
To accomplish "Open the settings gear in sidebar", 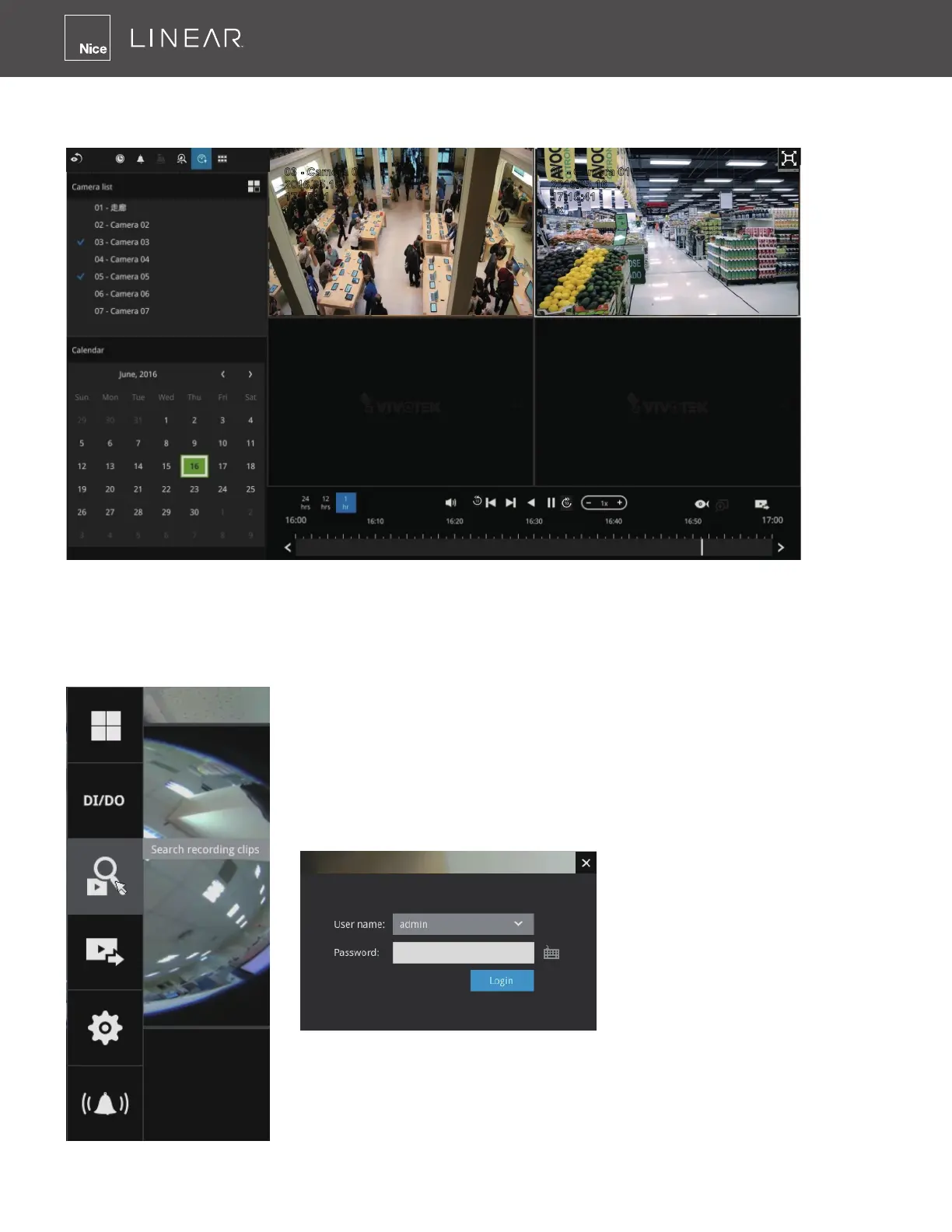I will tap(105, 1028).
